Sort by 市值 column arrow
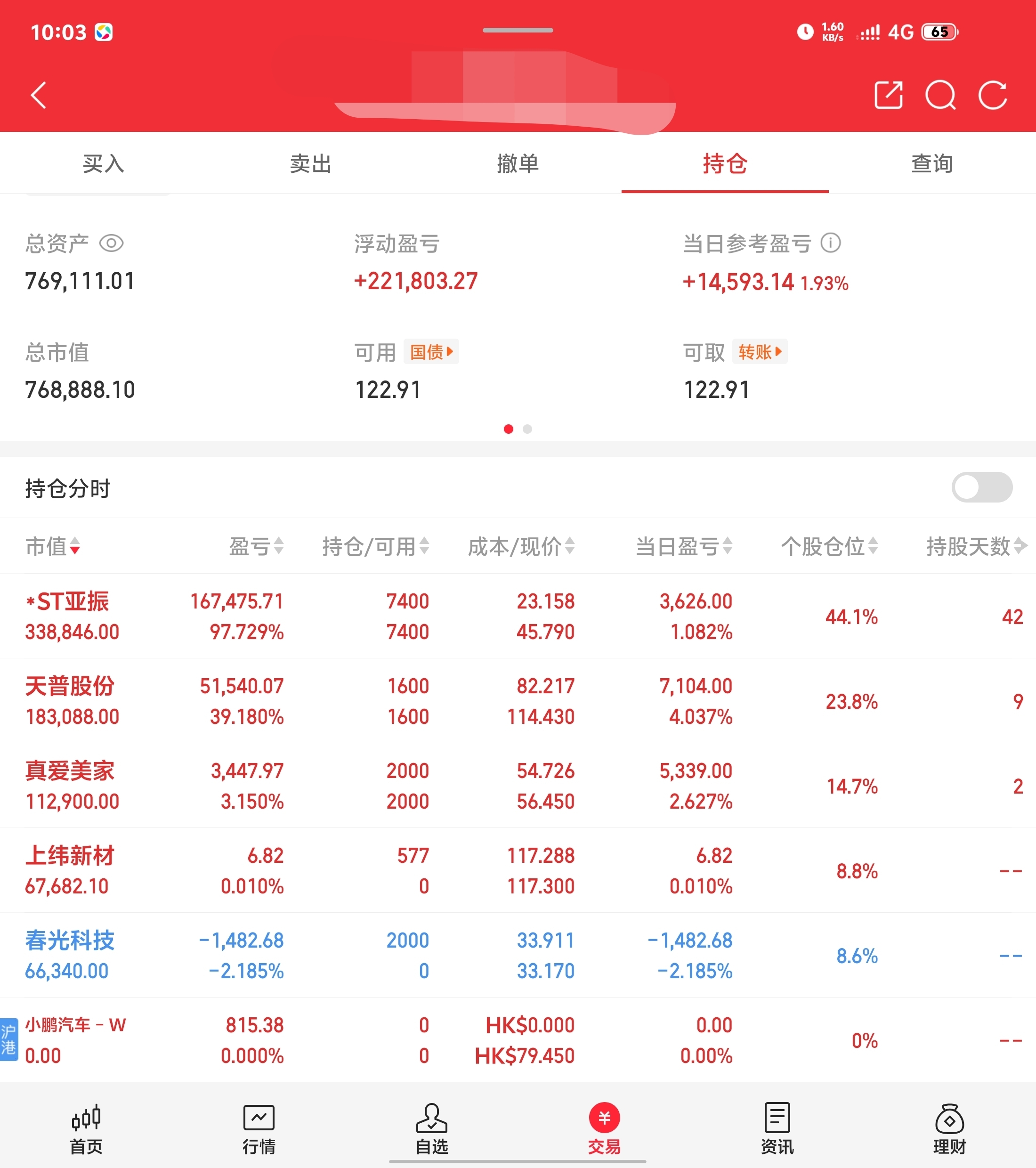 [74, 547]
